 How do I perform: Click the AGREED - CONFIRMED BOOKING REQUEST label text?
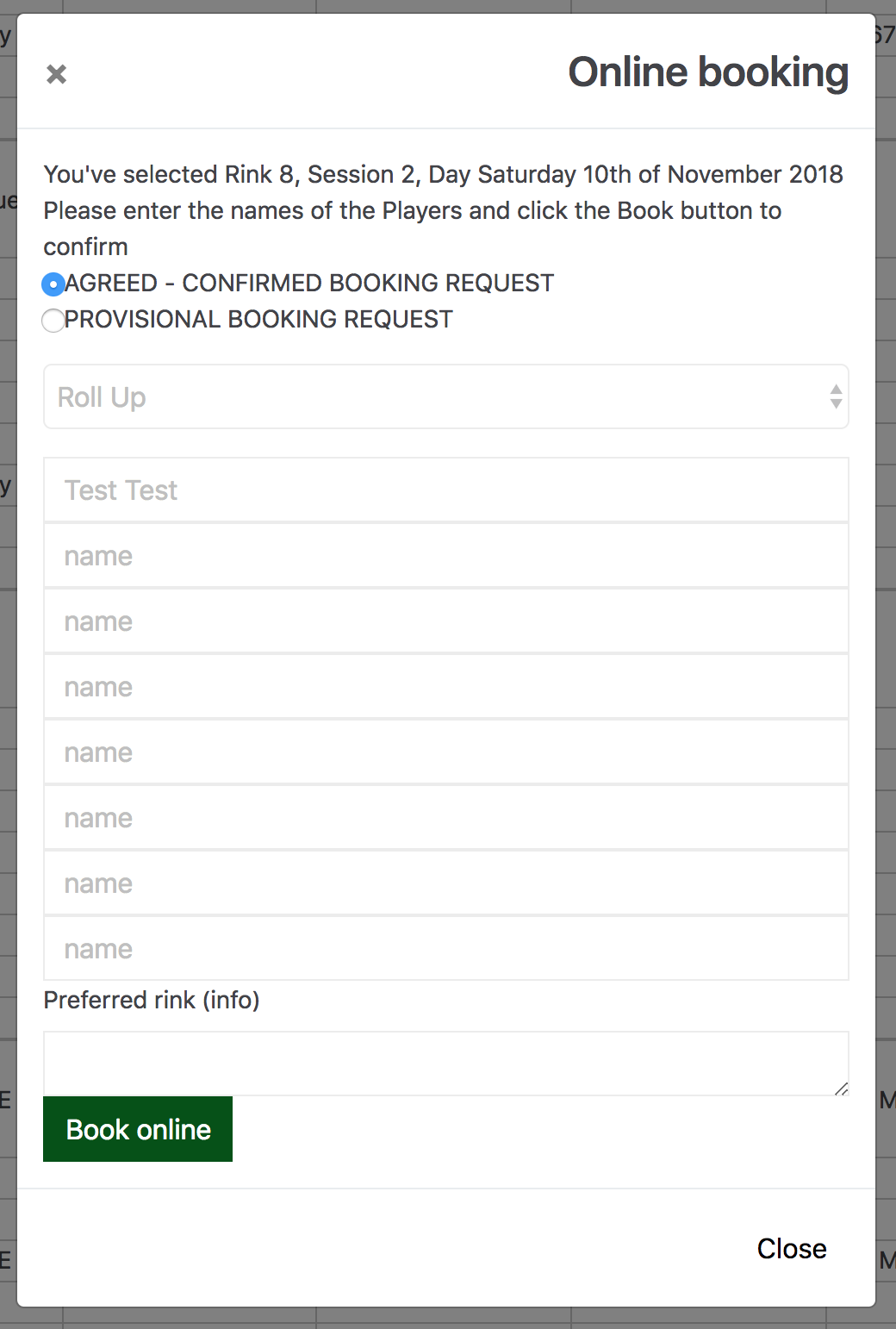click(309, 284)
